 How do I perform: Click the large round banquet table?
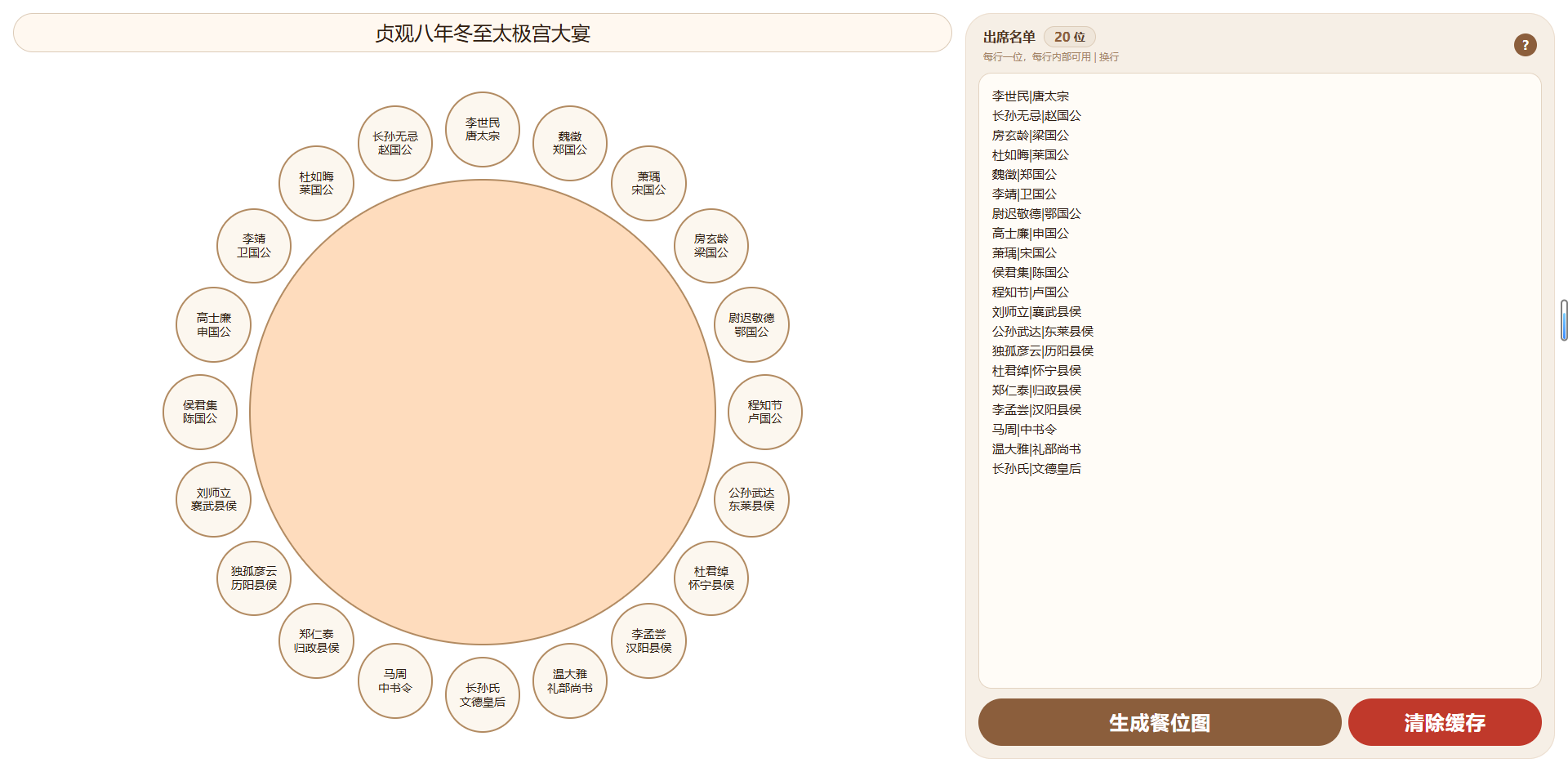pyautogui.click(x=483, y=412)
